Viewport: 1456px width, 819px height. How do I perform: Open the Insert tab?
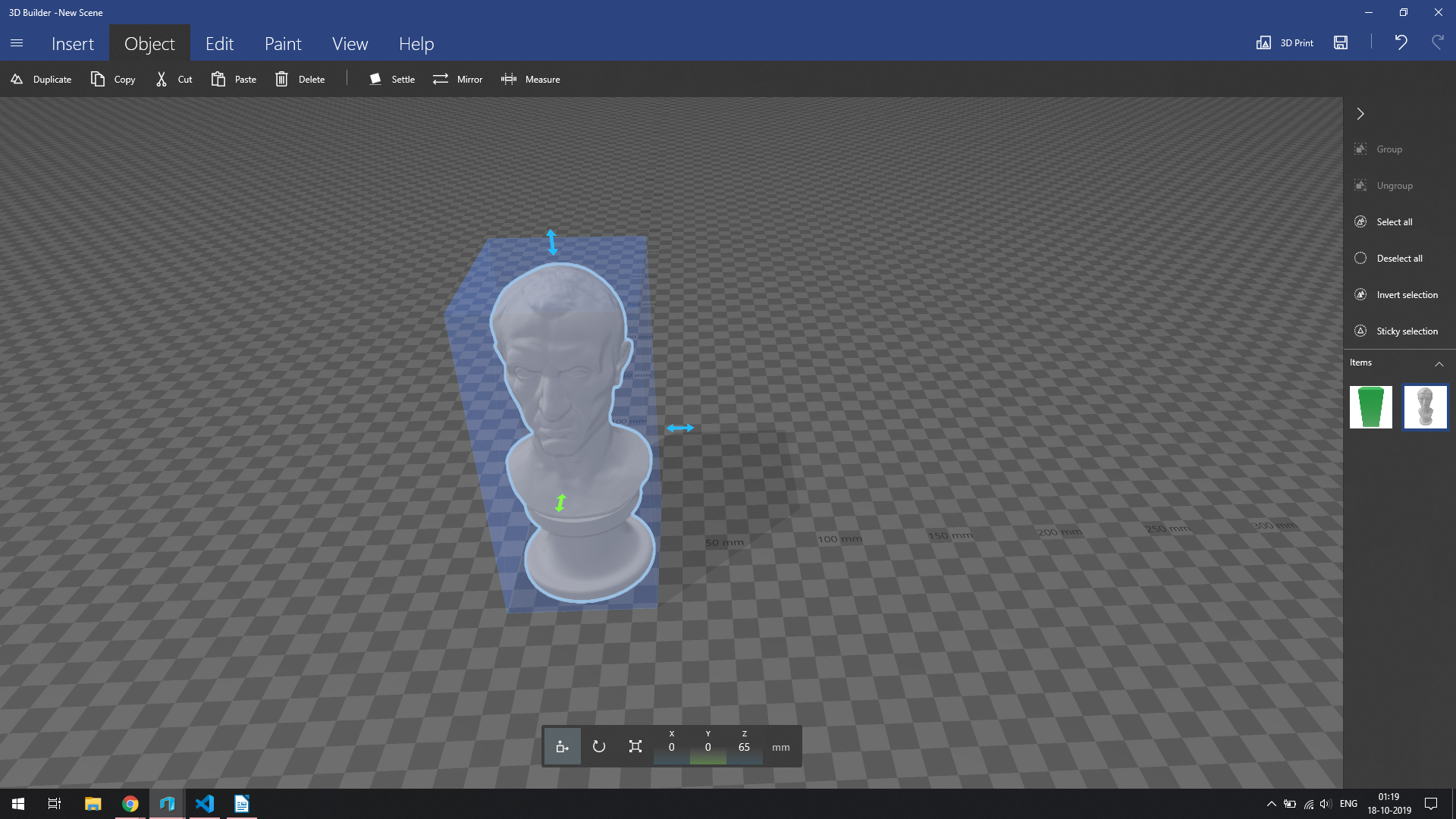(x=73, y=43)
